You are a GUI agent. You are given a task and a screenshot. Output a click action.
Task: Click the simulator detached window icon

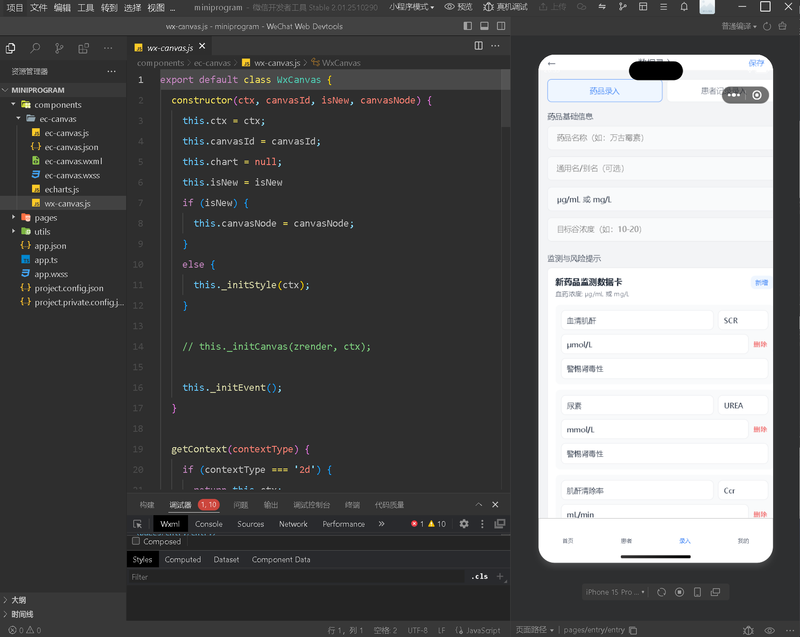[x=715, y=592]
